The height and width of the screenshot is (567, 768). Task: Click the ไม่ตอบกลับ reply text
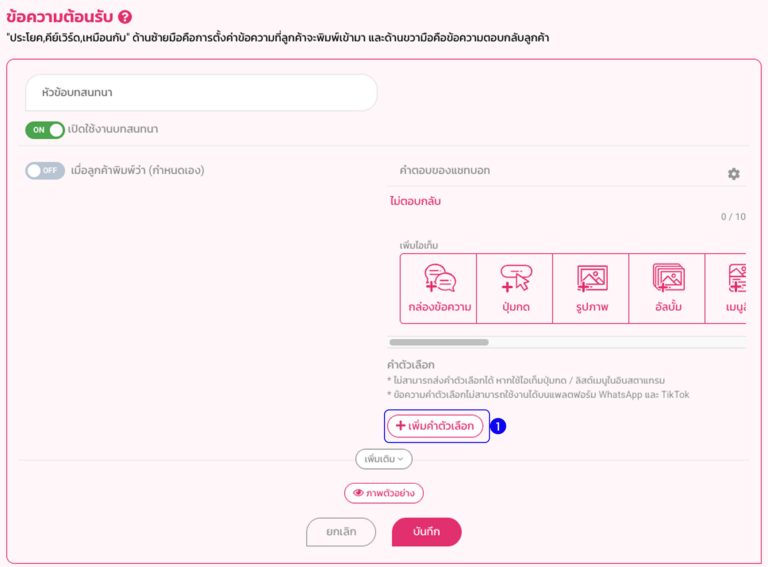coord(415,201)
